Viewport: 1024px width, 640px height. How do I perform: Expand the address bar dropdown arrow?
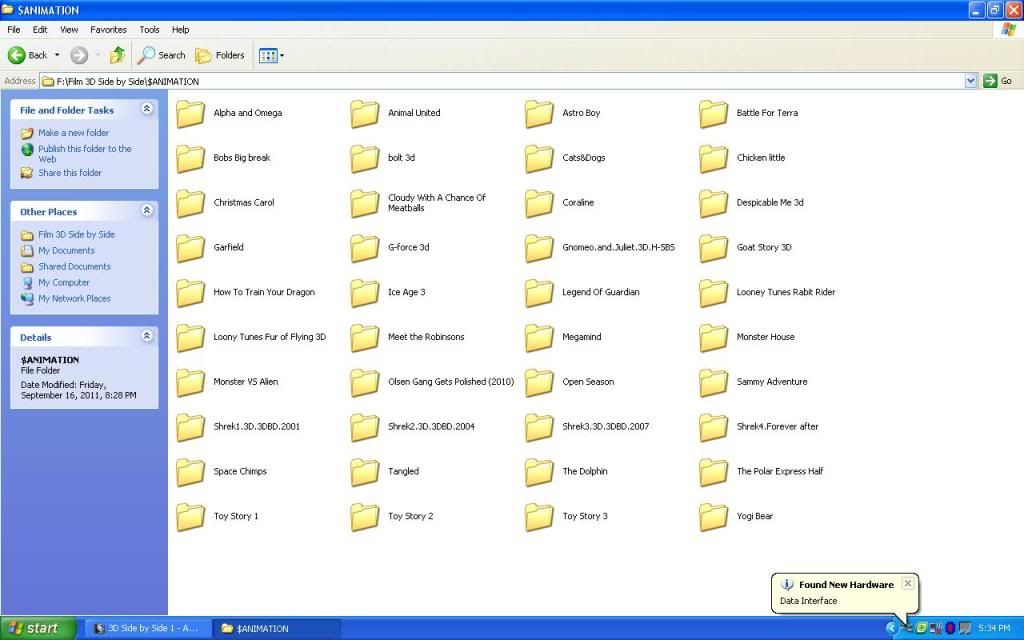pyautogui.click(x=970, y=81)
